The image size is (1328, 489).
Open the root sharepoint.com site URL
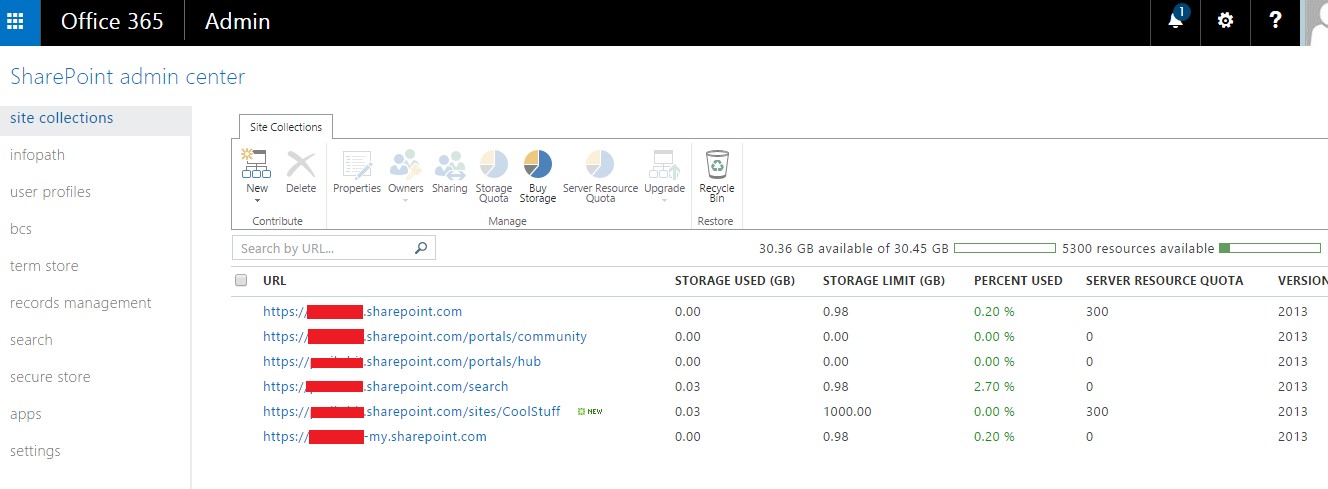[362, 312]
